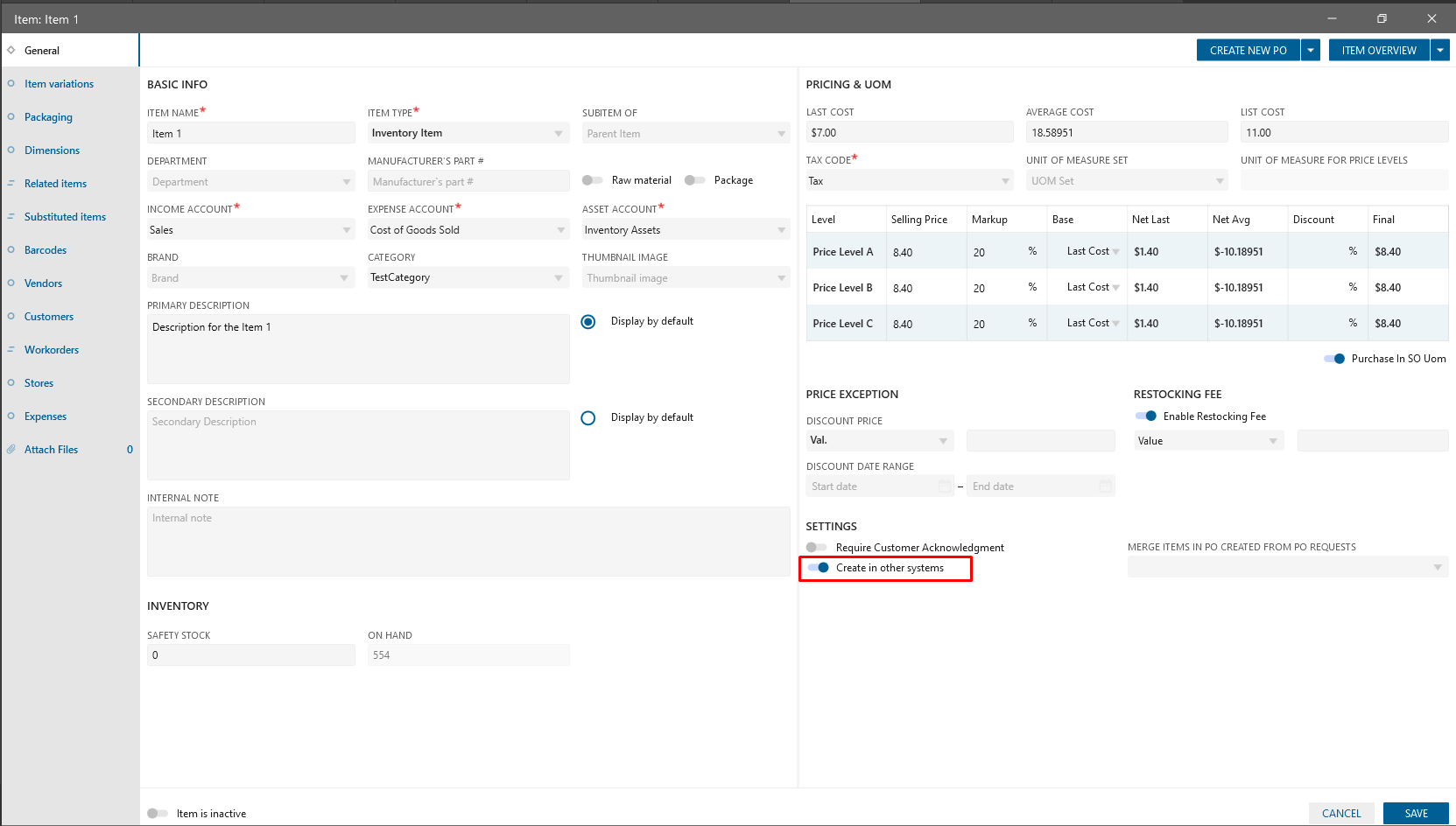Toggle the Item is inactive switch

click(158, 814)
